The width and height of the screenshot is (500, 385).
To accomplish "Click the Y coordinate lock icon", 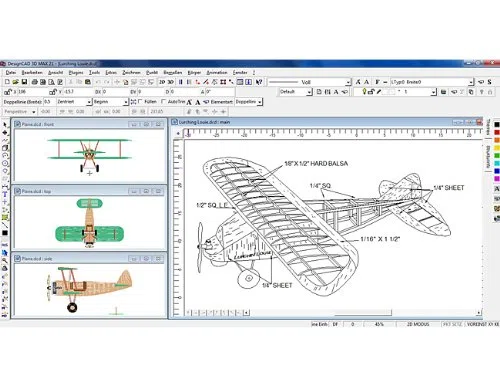I will point(52,92).
